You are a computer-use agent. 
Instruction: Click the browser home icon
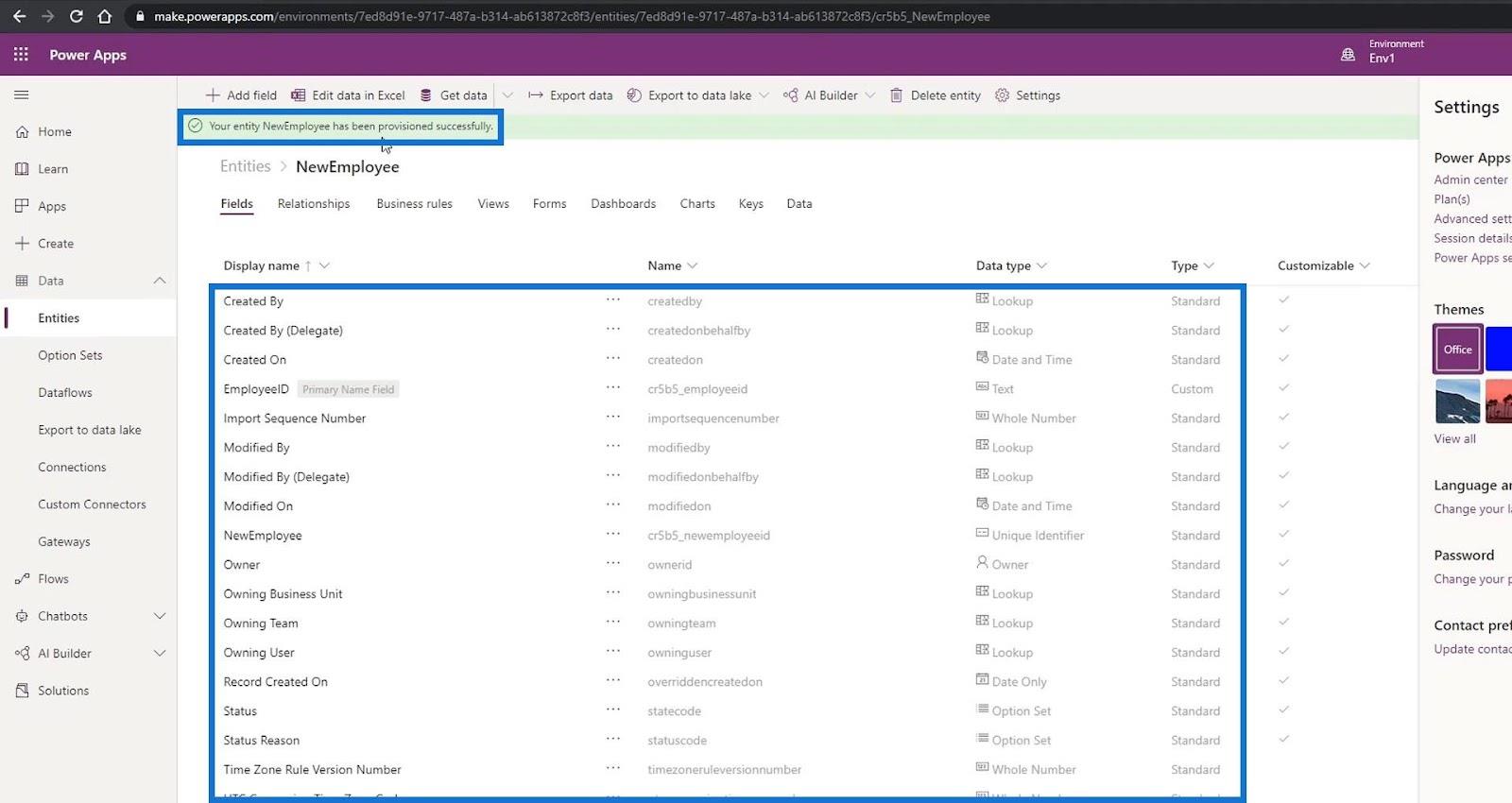pyautogui.click(x=105, y=16)
